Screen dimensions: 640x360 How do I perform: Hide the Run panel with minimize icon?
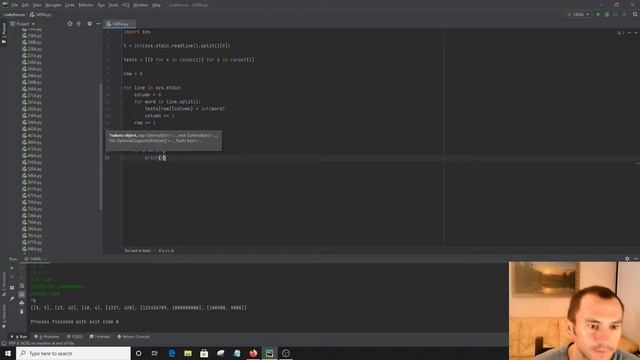(636, 259)
